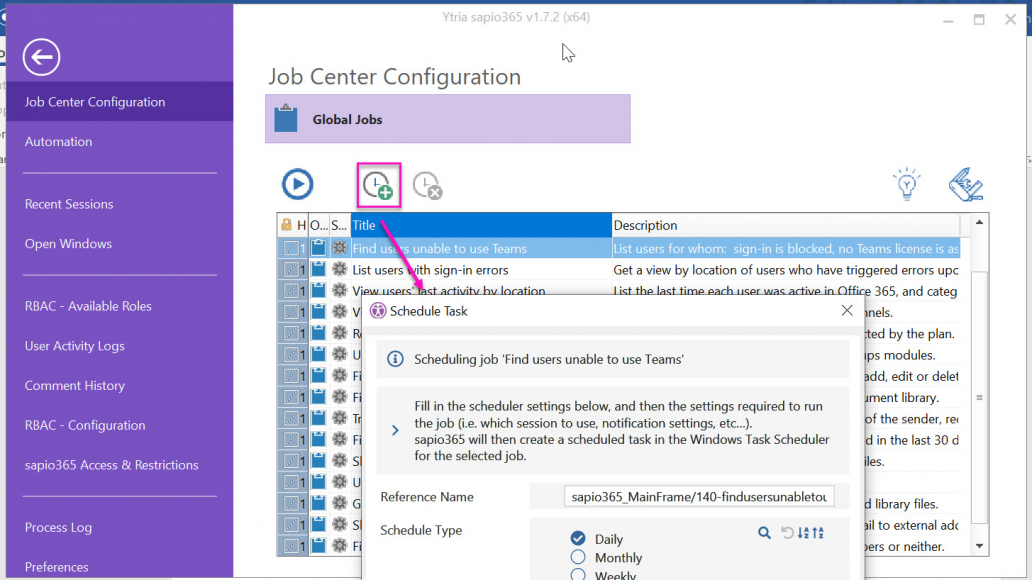Open RBAC - Available Roles
The width and height of the screenshot is (1032, 580).
click(88, 306)
